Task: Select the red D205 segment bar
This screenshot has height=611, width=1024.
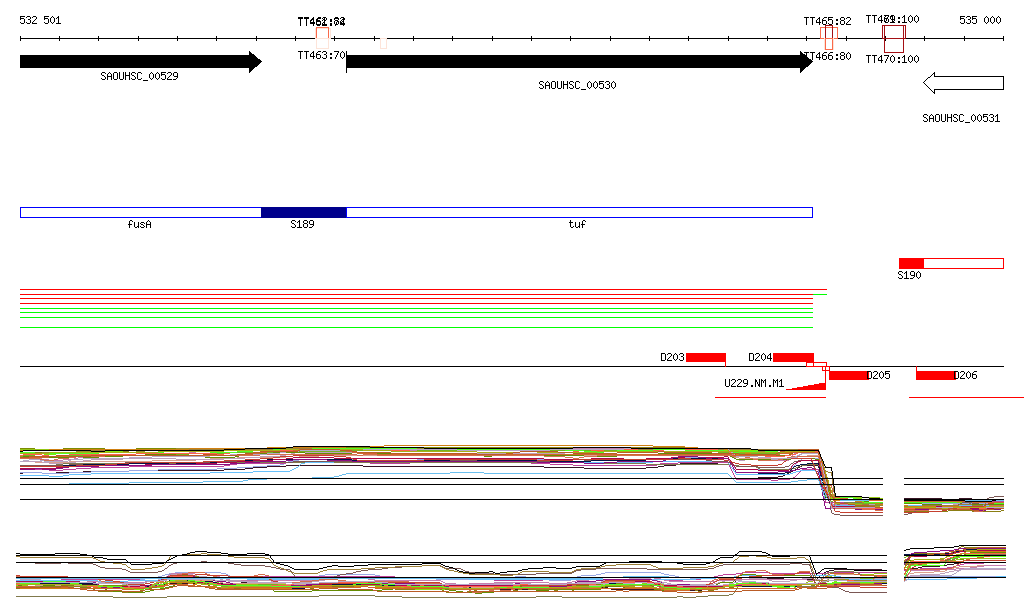Action: coord(849,375)
